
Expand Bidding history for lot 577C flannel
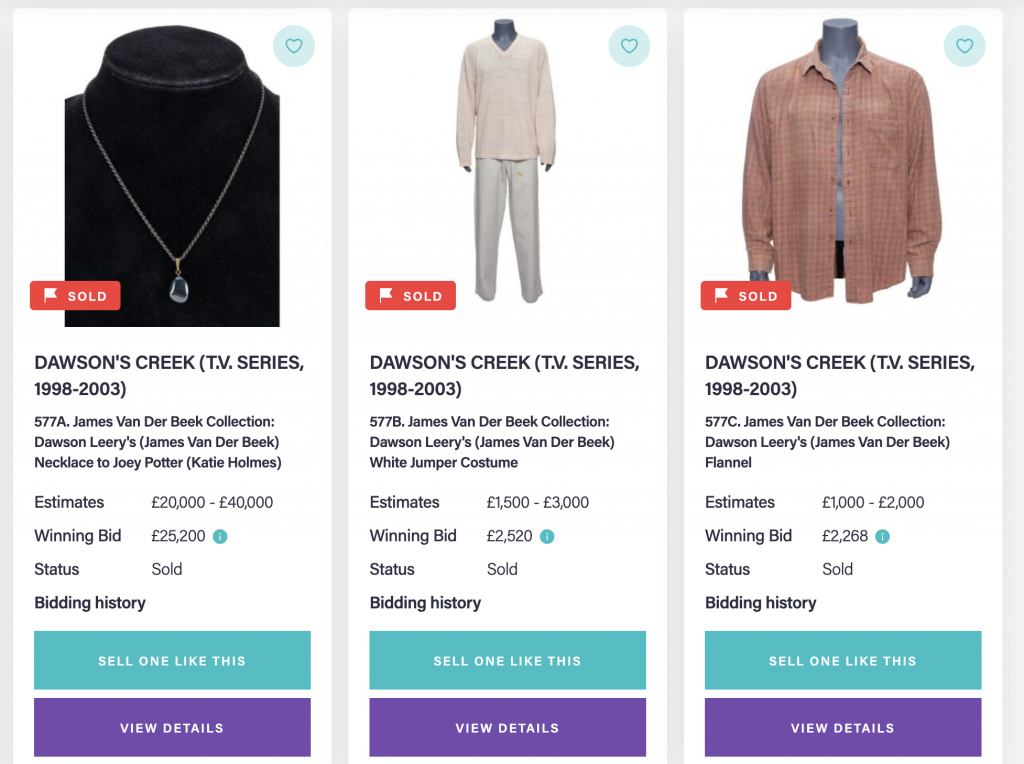761,603
